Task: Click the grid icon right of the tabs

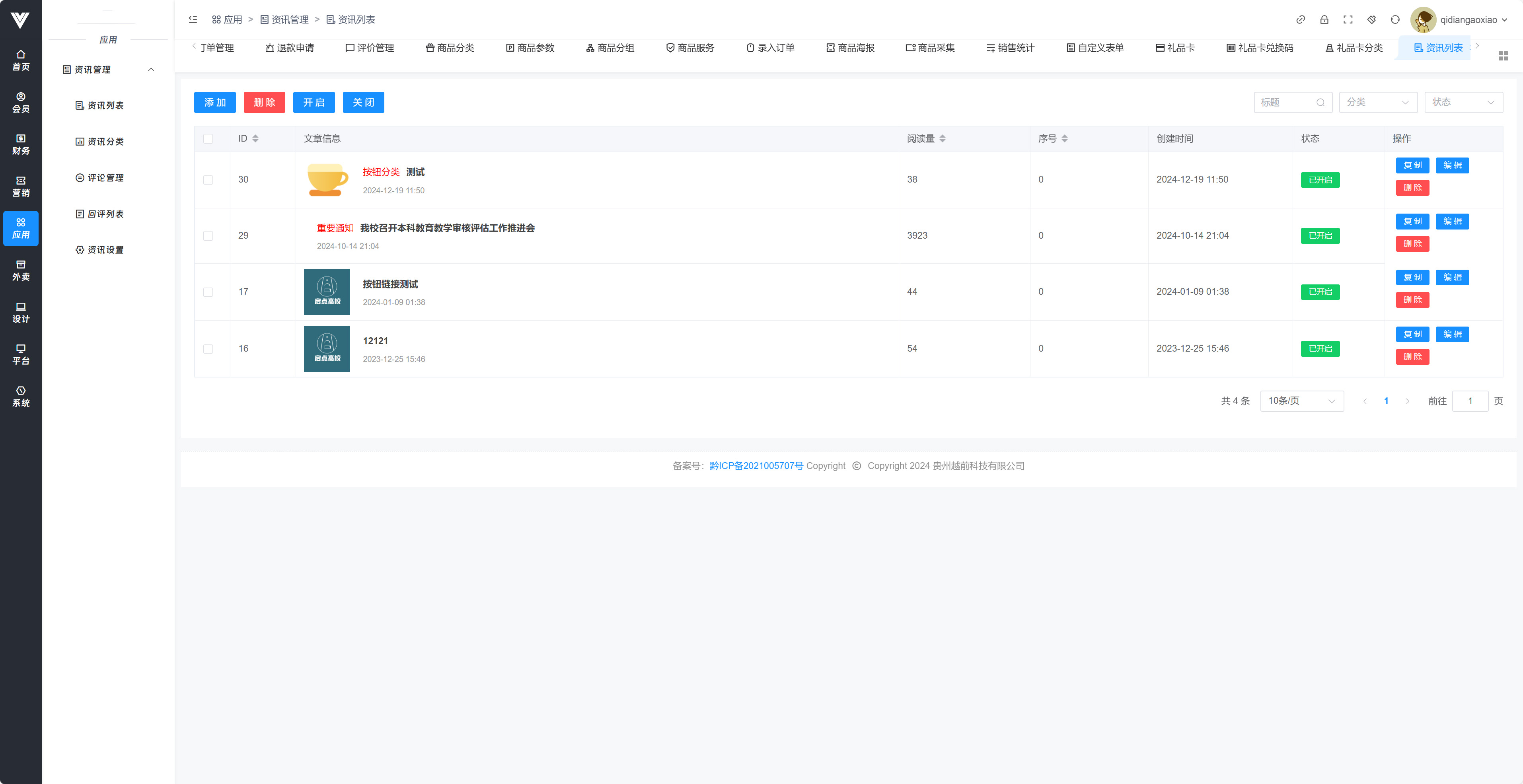Action: coord(1503,56)
